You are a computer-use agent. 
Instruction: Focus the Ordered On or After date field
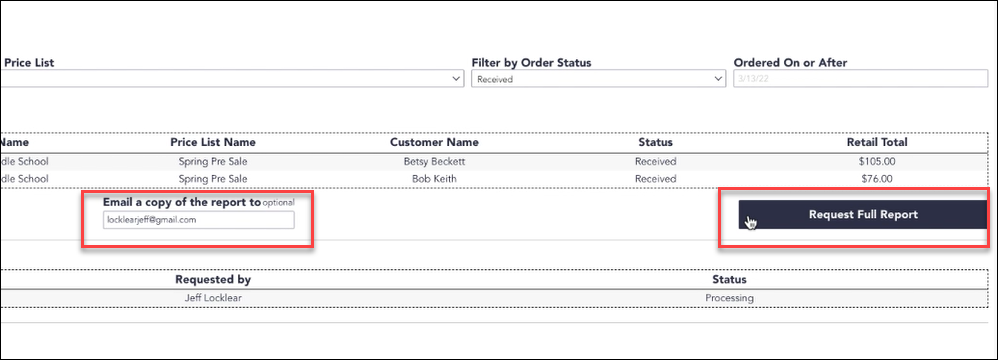[860, 79]
